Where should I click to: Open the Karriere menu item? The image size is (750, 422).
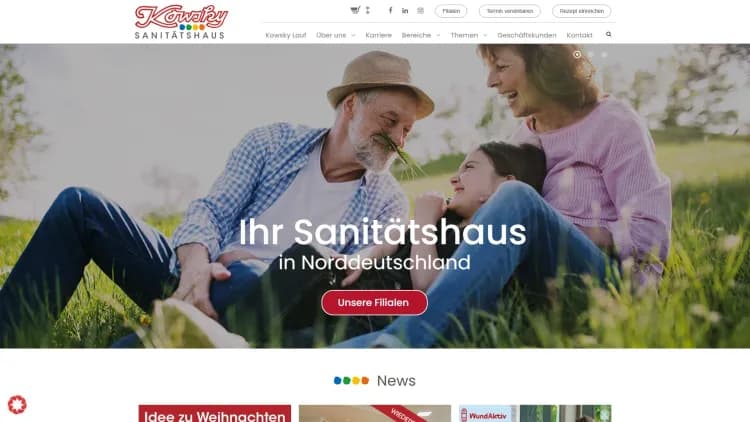(378, 35)
